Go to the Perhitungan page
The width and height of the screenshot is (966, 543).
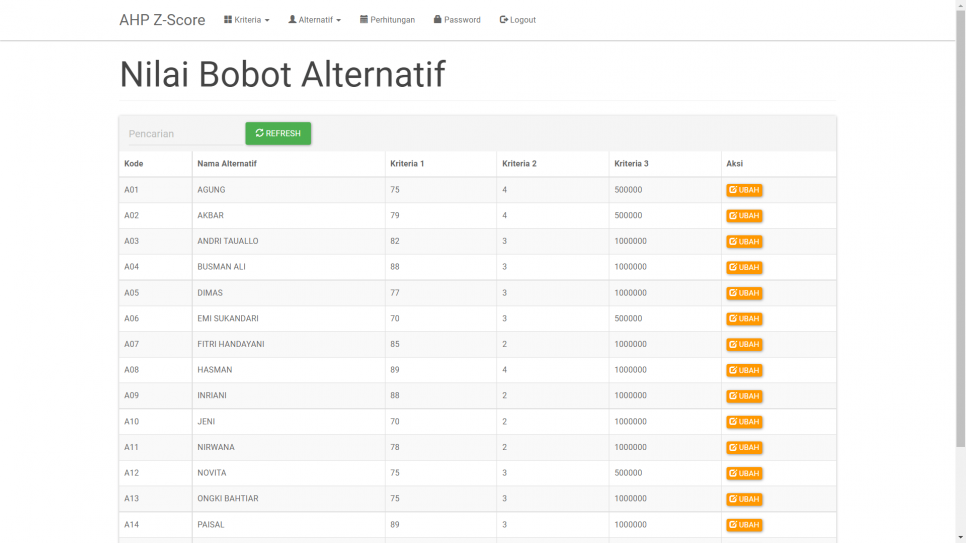pyautogui.click(x=388, y=20)
